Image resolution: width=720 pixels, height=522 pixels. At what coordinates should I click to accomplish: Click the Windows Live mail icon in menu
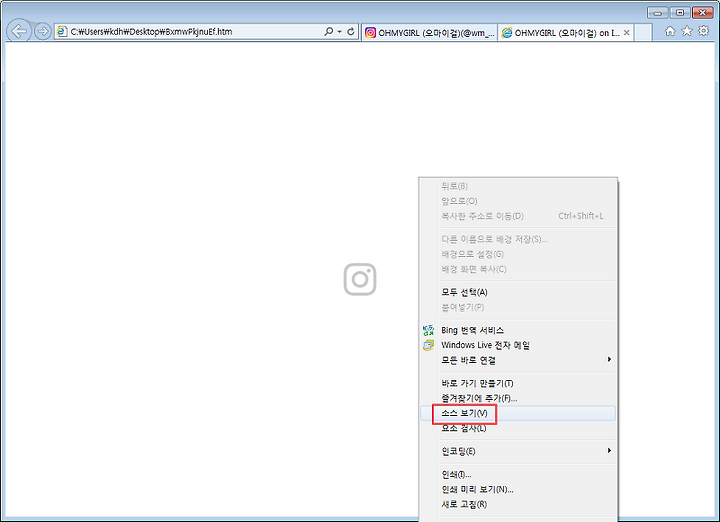tap(428, 345)
